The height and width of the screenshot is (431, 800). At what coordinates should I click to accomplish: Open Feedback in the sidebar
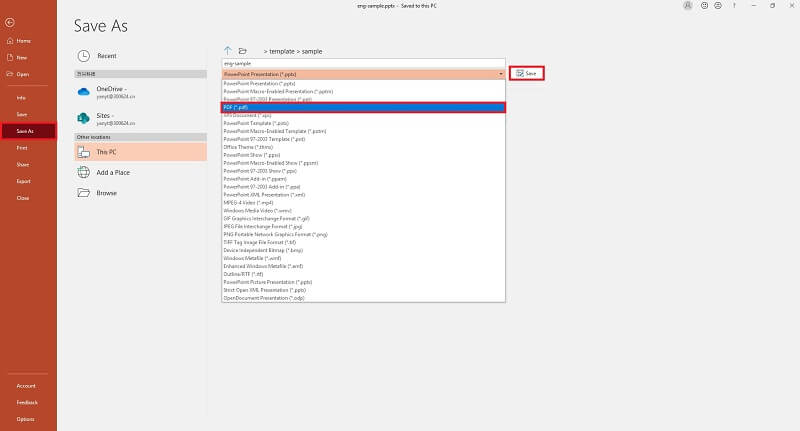click(27, 402)
